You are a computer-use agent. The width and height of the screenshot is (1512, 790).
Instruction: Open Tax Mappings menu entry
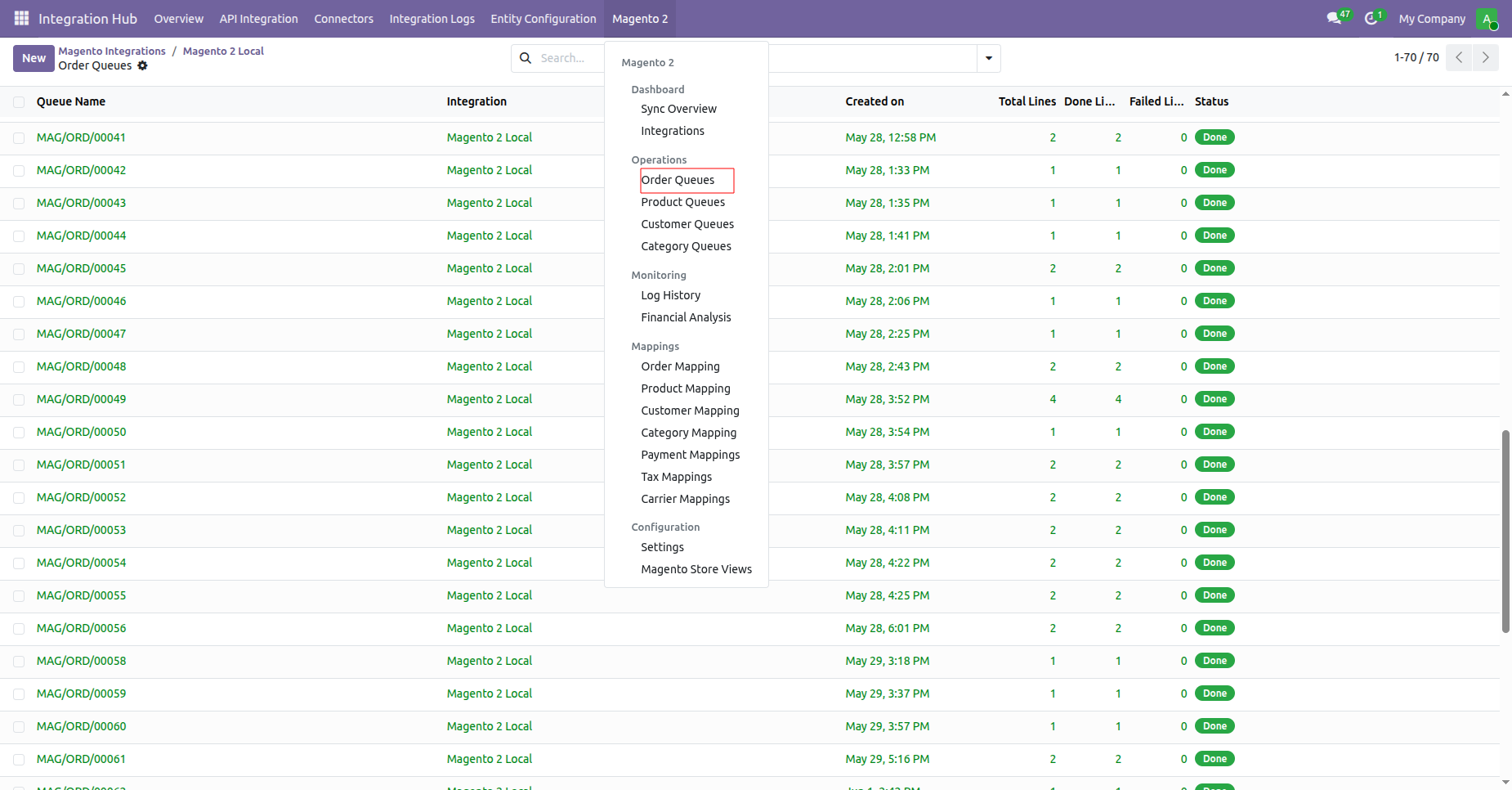[x=676, y=477]
